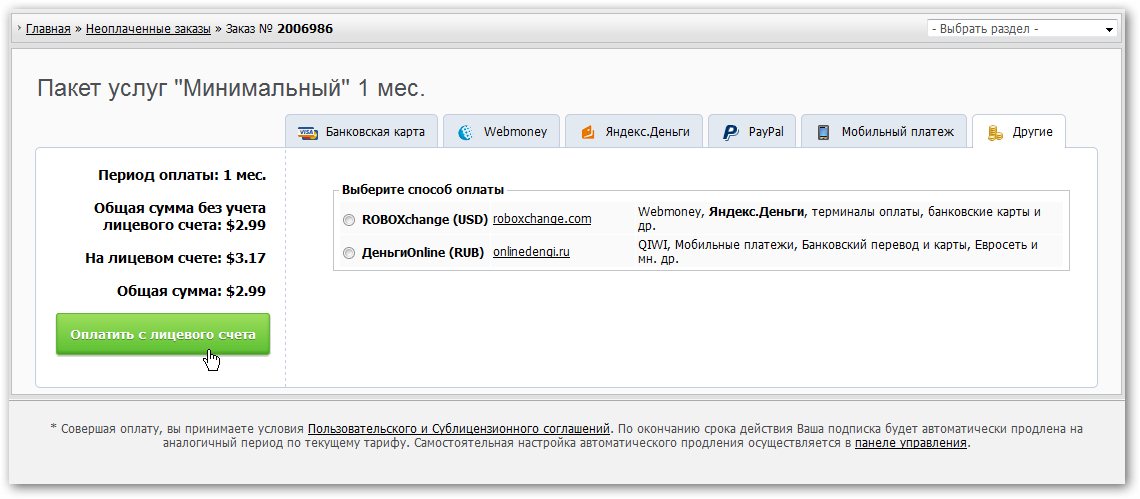Click the coins icon on Другие tab
This screenshot has width=1140, height=499.
coord(995,132)
